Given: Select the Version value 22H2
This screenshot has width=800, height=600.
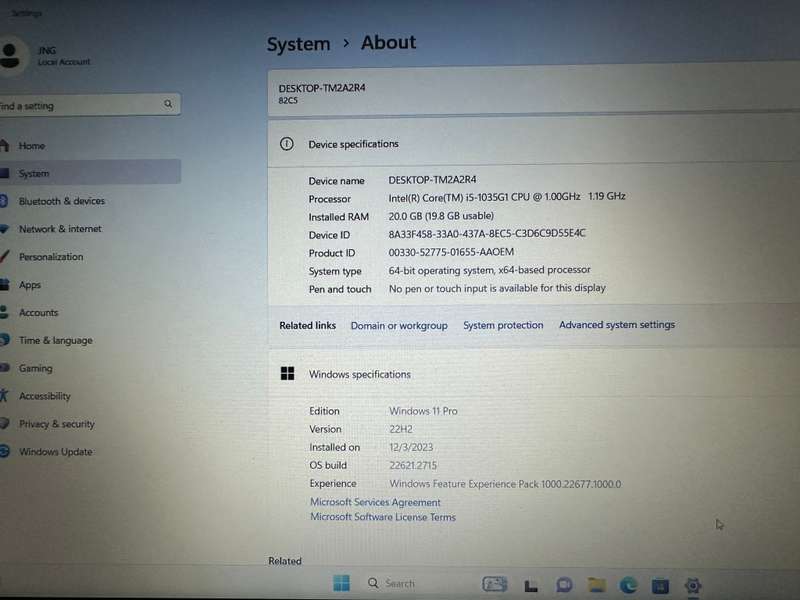Looking at the screenshot, I should [401, 429].
